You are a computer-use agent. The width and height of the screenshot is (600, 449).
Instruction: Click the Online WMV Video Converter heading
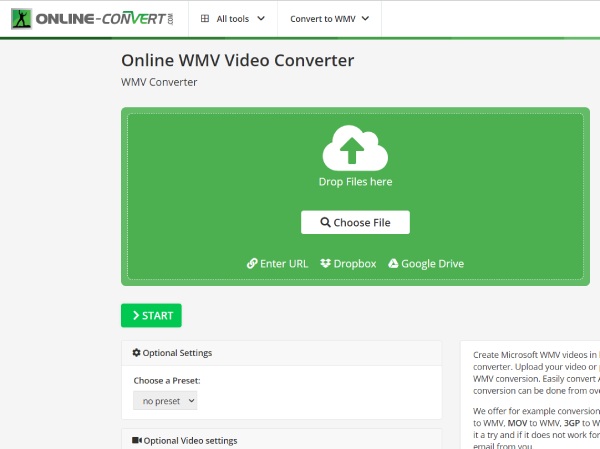238,60
